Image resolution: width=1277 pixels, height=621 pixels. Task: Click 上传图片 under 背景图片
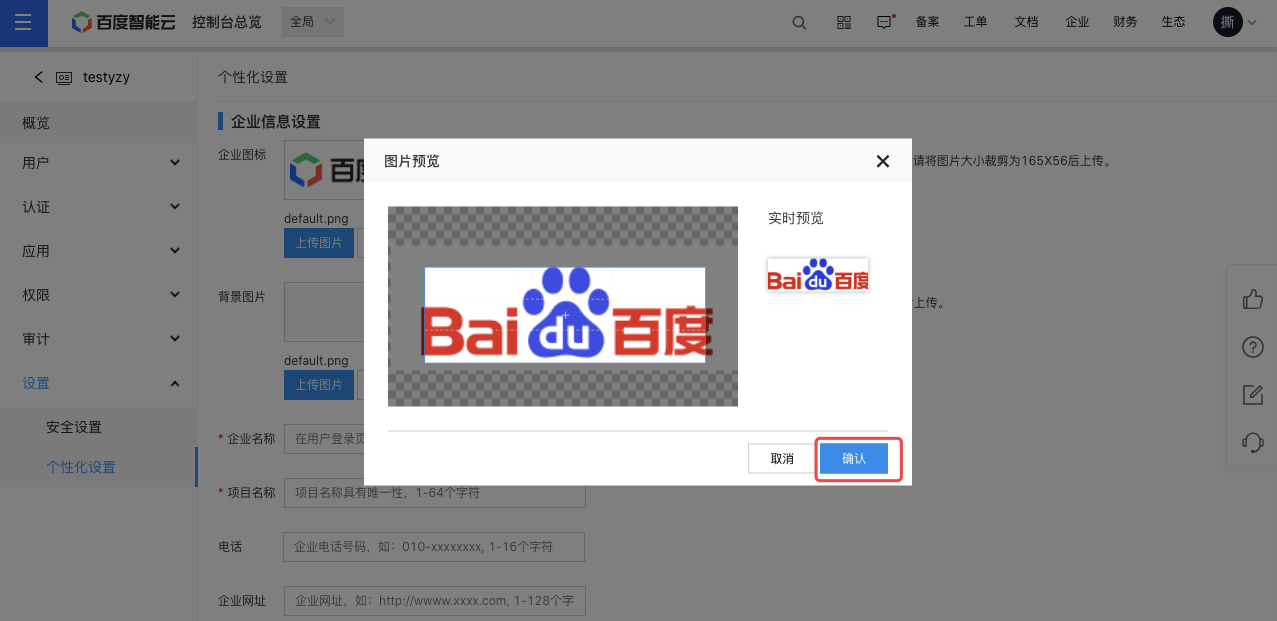[319, 385]
